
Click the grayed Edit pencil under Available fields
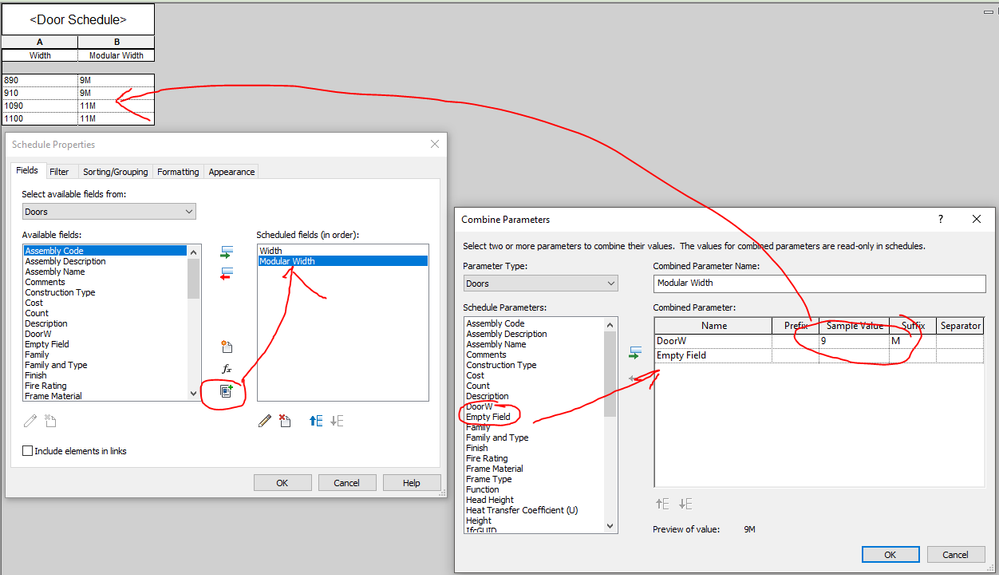tap(30, 421)
